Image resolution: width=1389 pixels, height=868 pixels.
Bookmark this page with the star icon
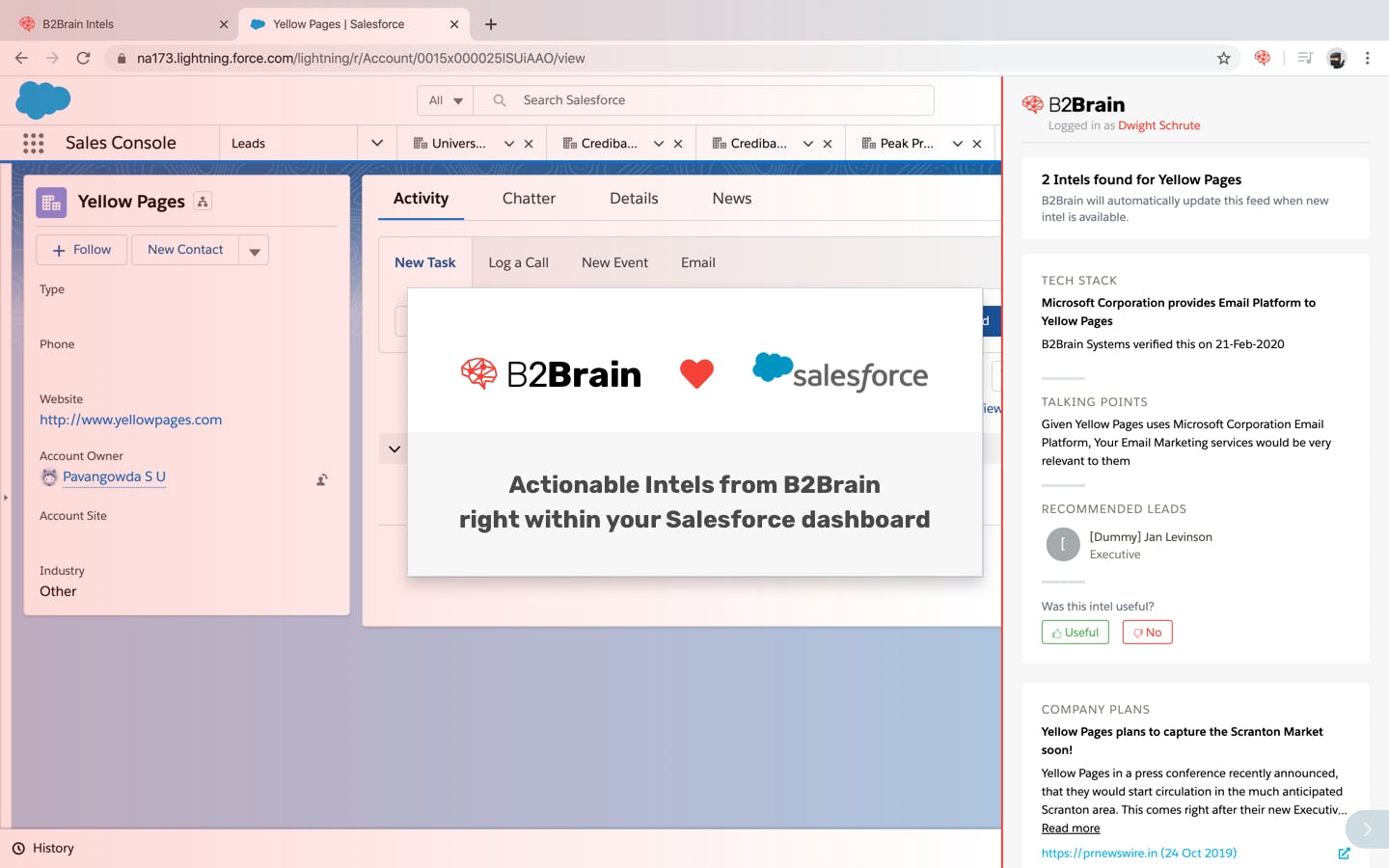coord(1224,58)
